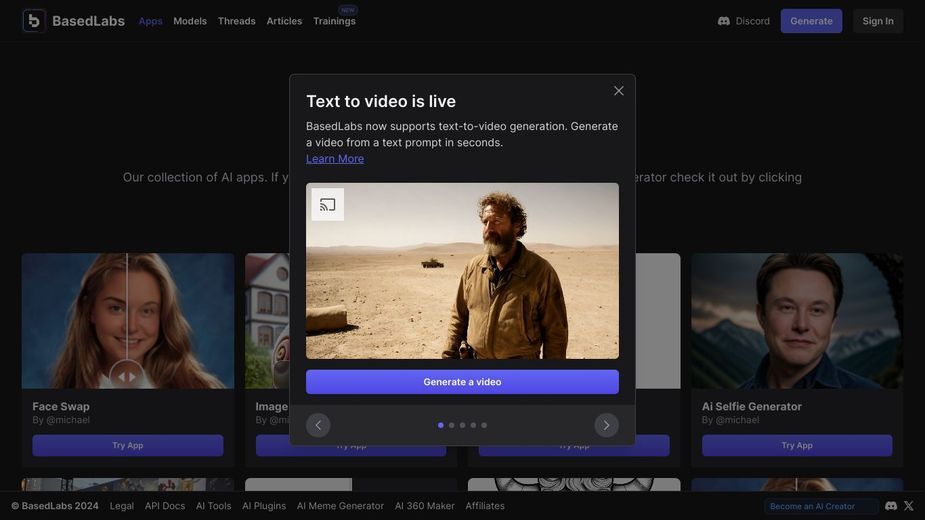This screenshot has height=520, width=925.
Task: Advance to next announcement slide
Action: tap(606, 425)
